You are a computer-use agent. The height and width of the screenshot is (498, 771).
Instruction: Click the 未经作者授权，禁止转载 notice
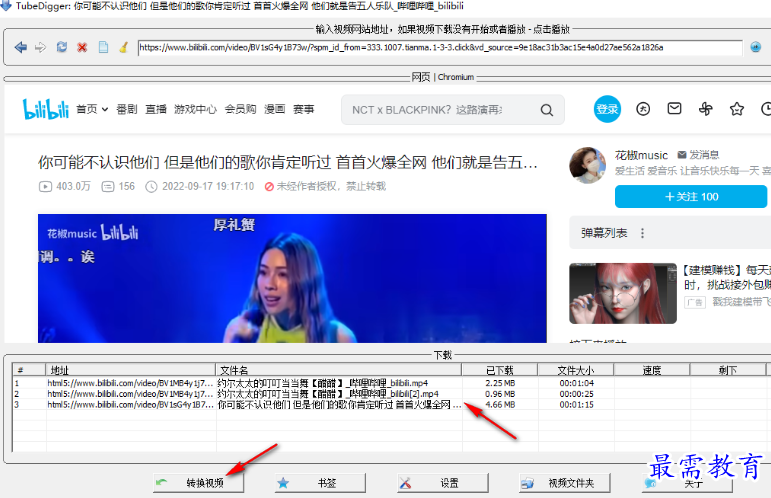326,186
